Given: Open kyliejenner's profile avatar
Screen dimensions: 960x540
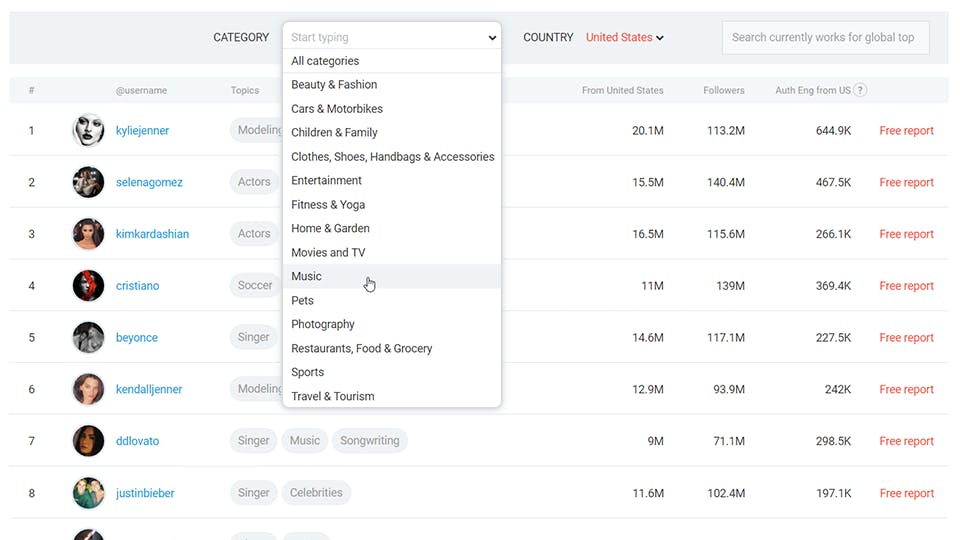Looking at the screenshot, I should tap(88, 130).
